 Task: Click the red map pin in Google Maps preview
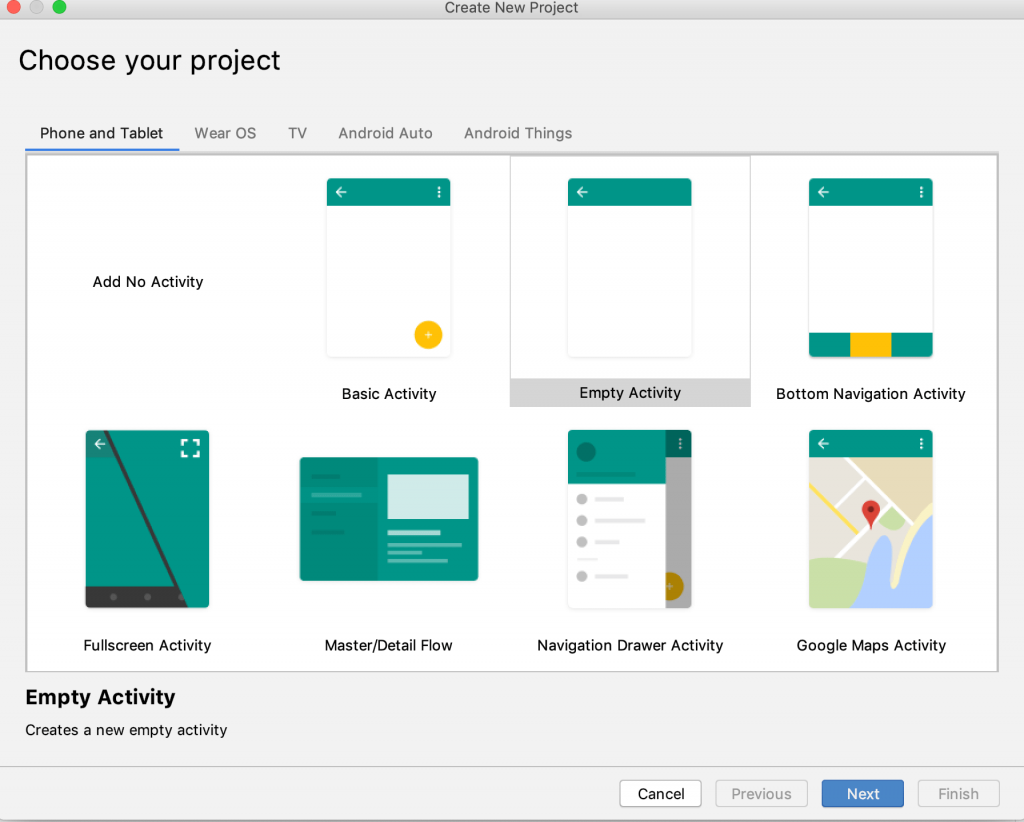[870, 513]
